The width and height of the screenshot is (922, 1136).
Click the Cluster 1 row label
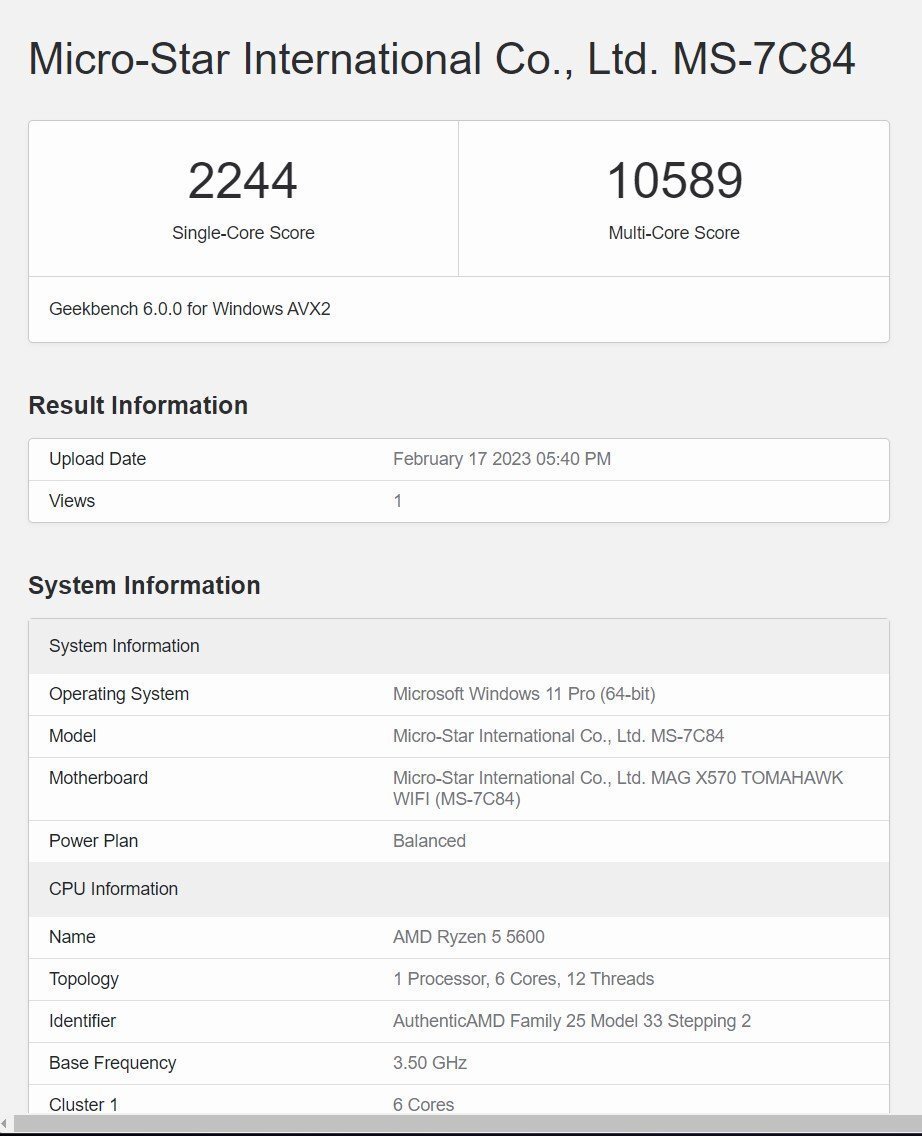coord(83,1104)
